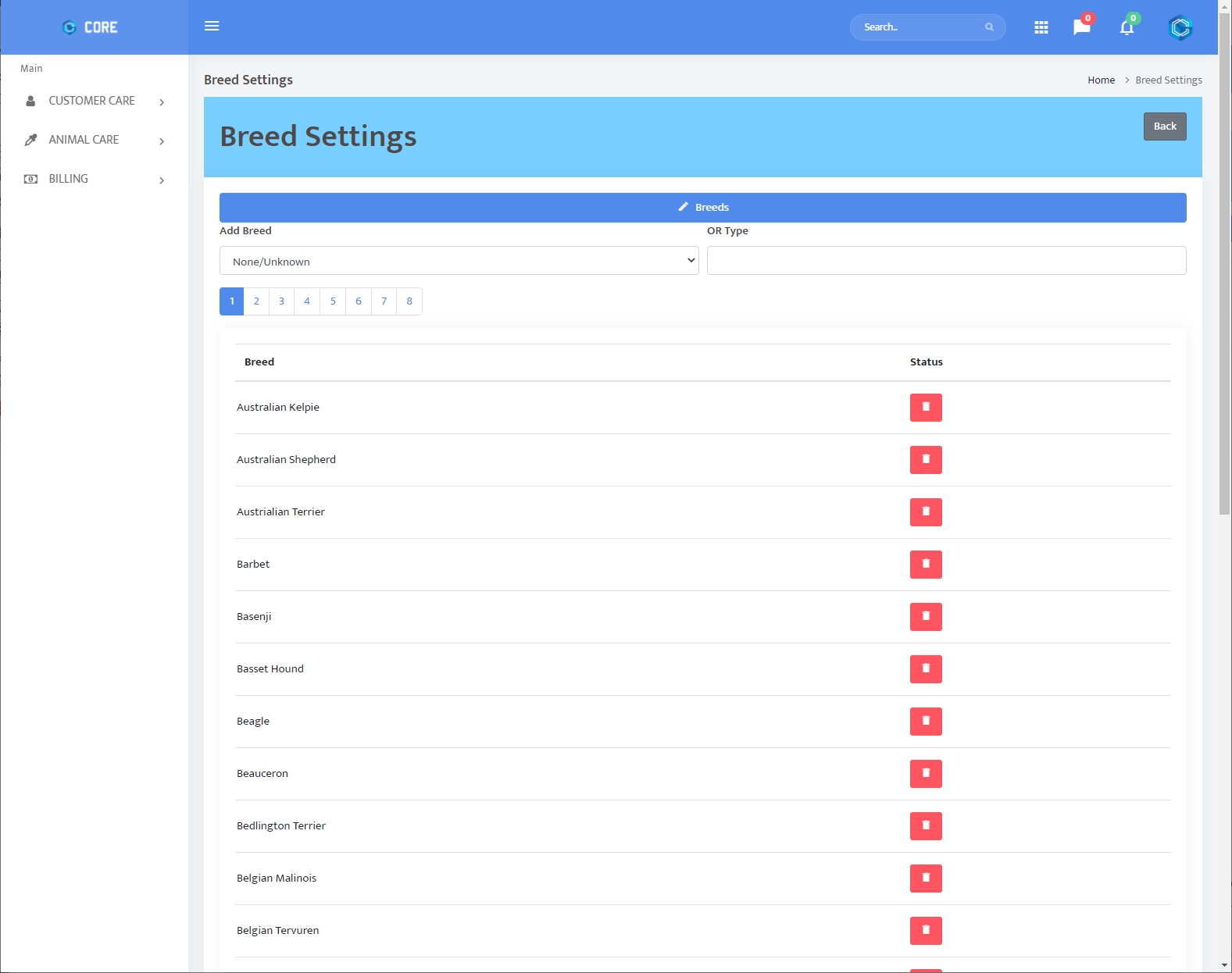This screenshot has height=973, width=1232.
Task: Click the page vertical scrollbar thumb
Action: click(1225, 264)
